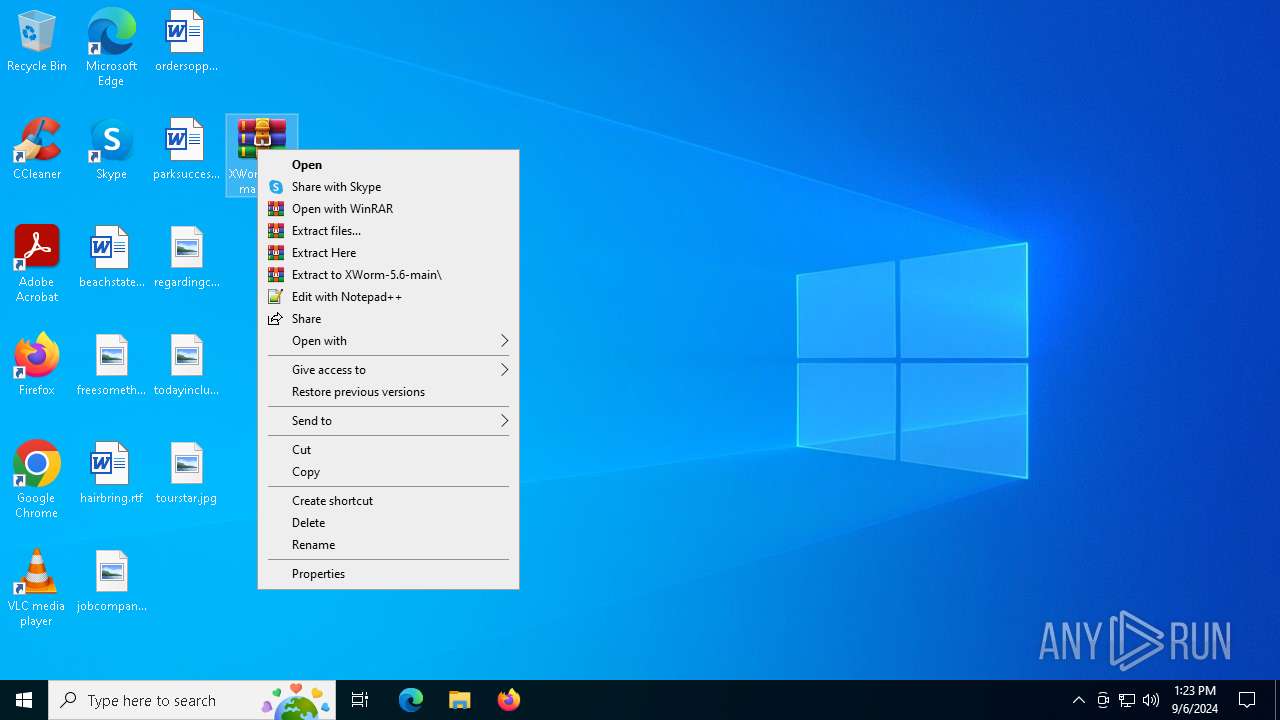This screenshot has width=1280, height=720.
Task: Expand the Open with submenu
Action: point(388,341)
